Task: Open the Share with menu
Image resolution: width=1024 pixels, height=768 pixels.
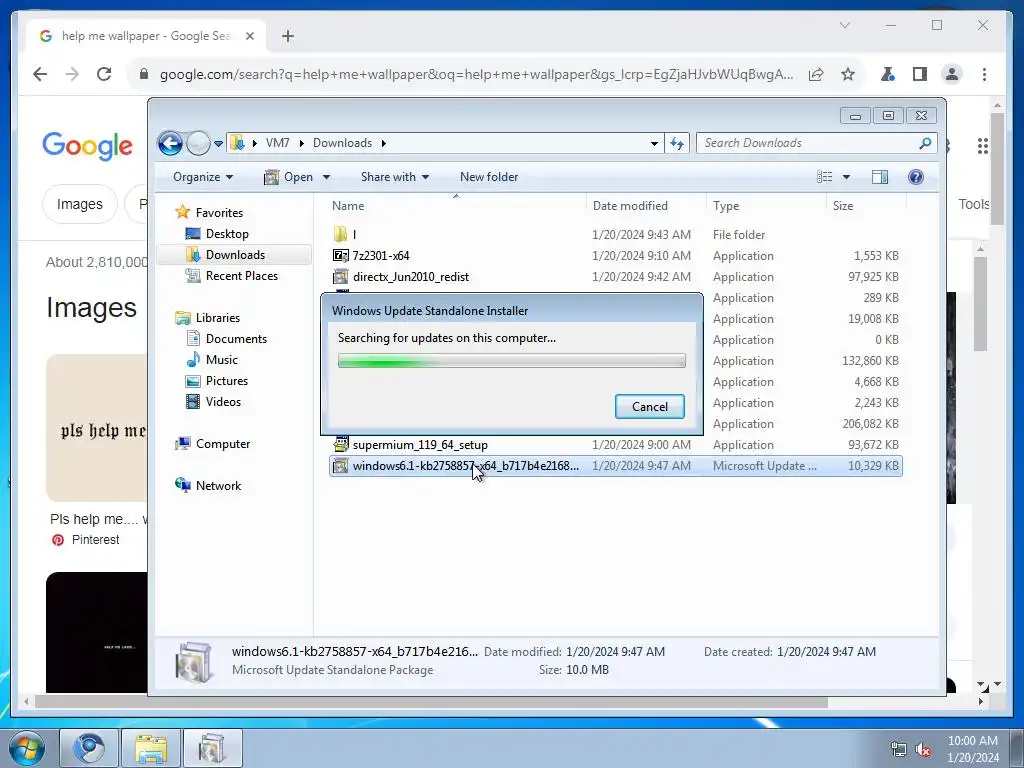Action: point(394,177)
